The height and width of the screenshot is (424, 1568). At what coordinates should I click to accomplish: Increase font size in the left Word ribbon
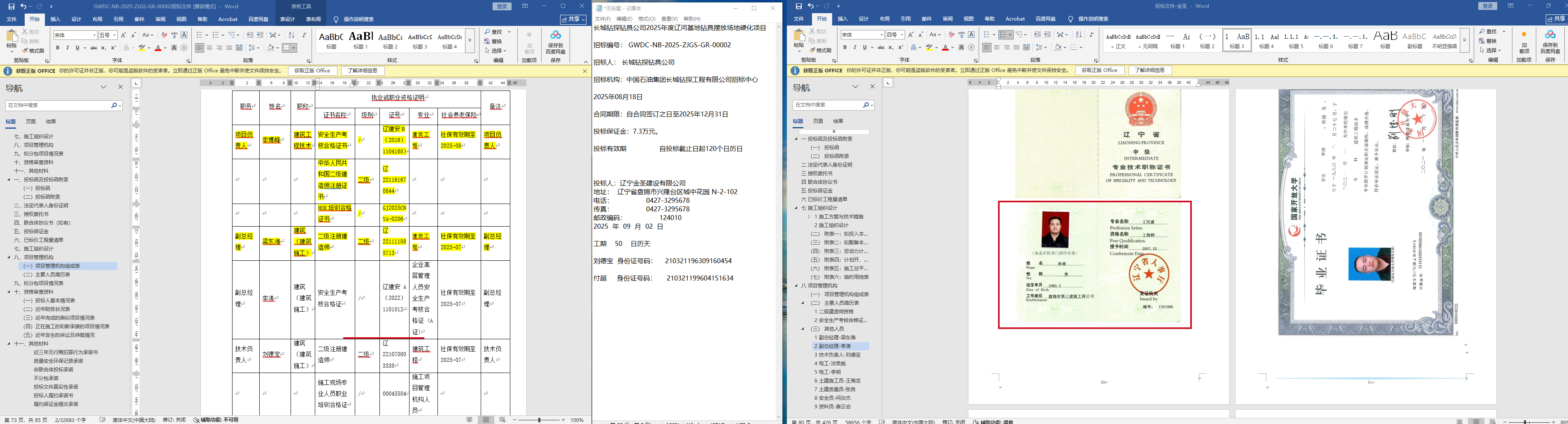[123, 35]
